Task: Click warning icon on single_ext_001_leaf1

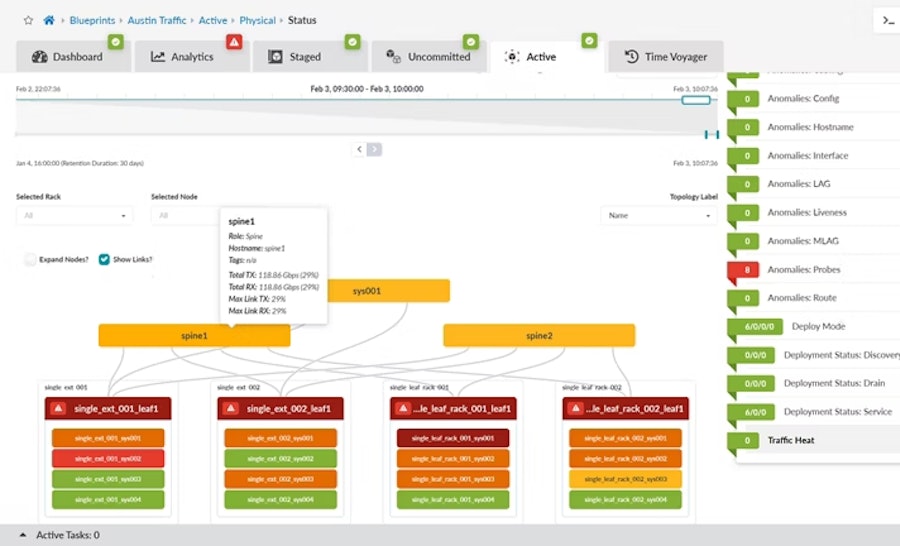Action: pyautogui.click(x=58, y=408)
